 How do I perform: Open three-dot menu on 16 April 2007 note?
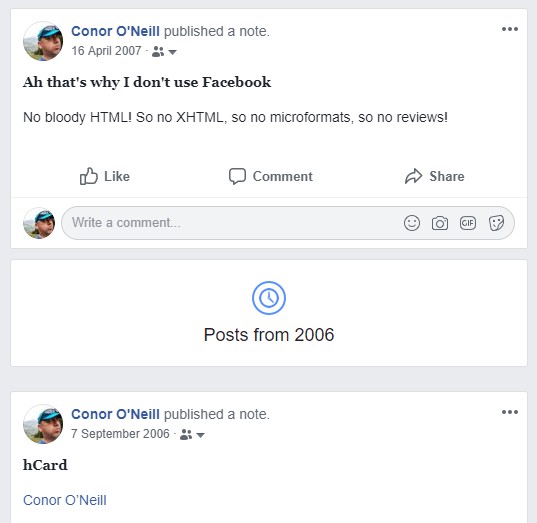tap(510, 29)
